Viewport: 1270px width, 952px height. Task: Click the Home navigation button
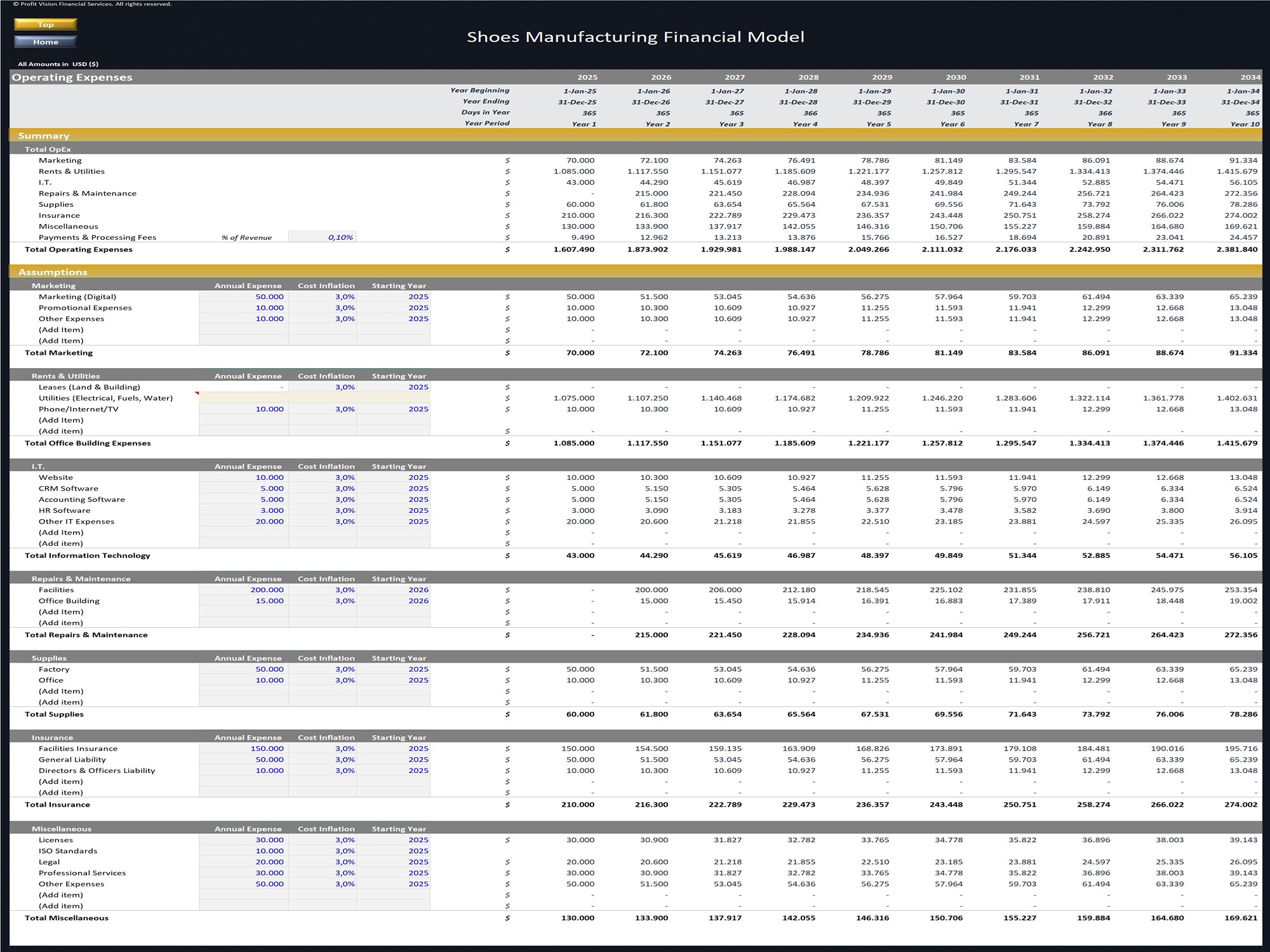pos(45,41)
